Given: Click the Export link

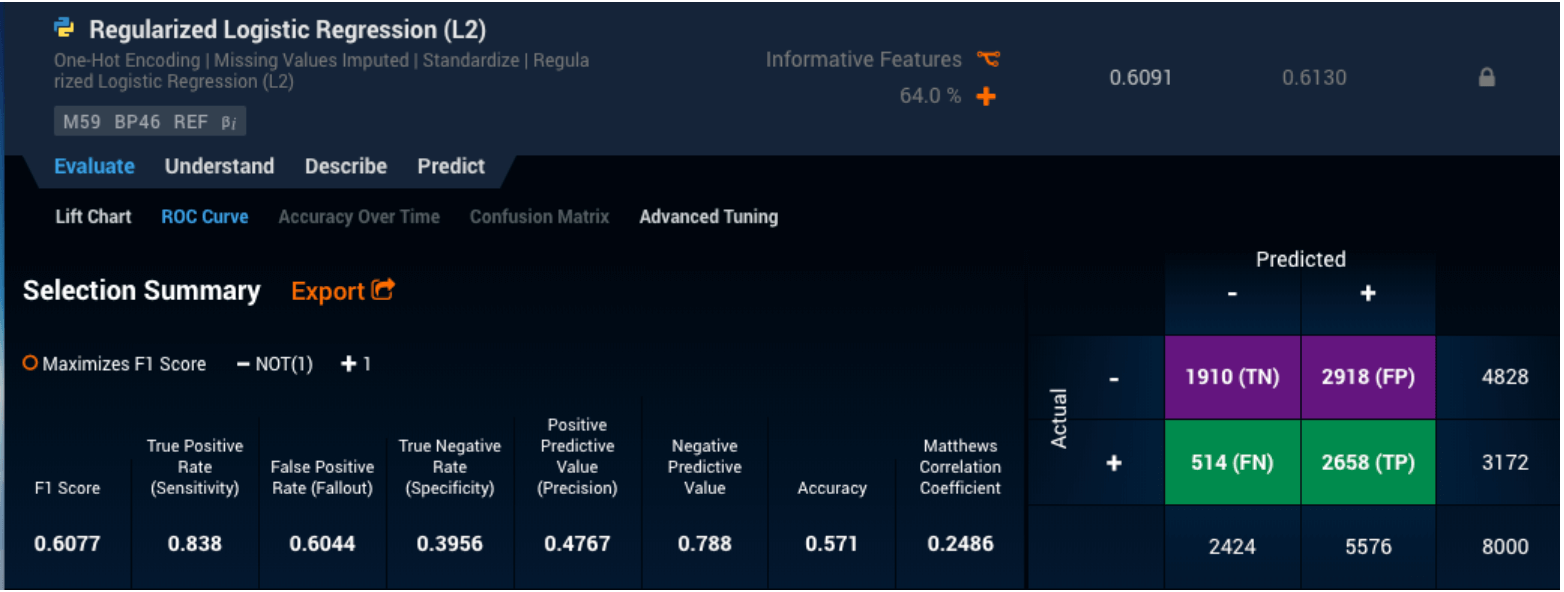Looking at the screenshot, I should tap(327, 292).
